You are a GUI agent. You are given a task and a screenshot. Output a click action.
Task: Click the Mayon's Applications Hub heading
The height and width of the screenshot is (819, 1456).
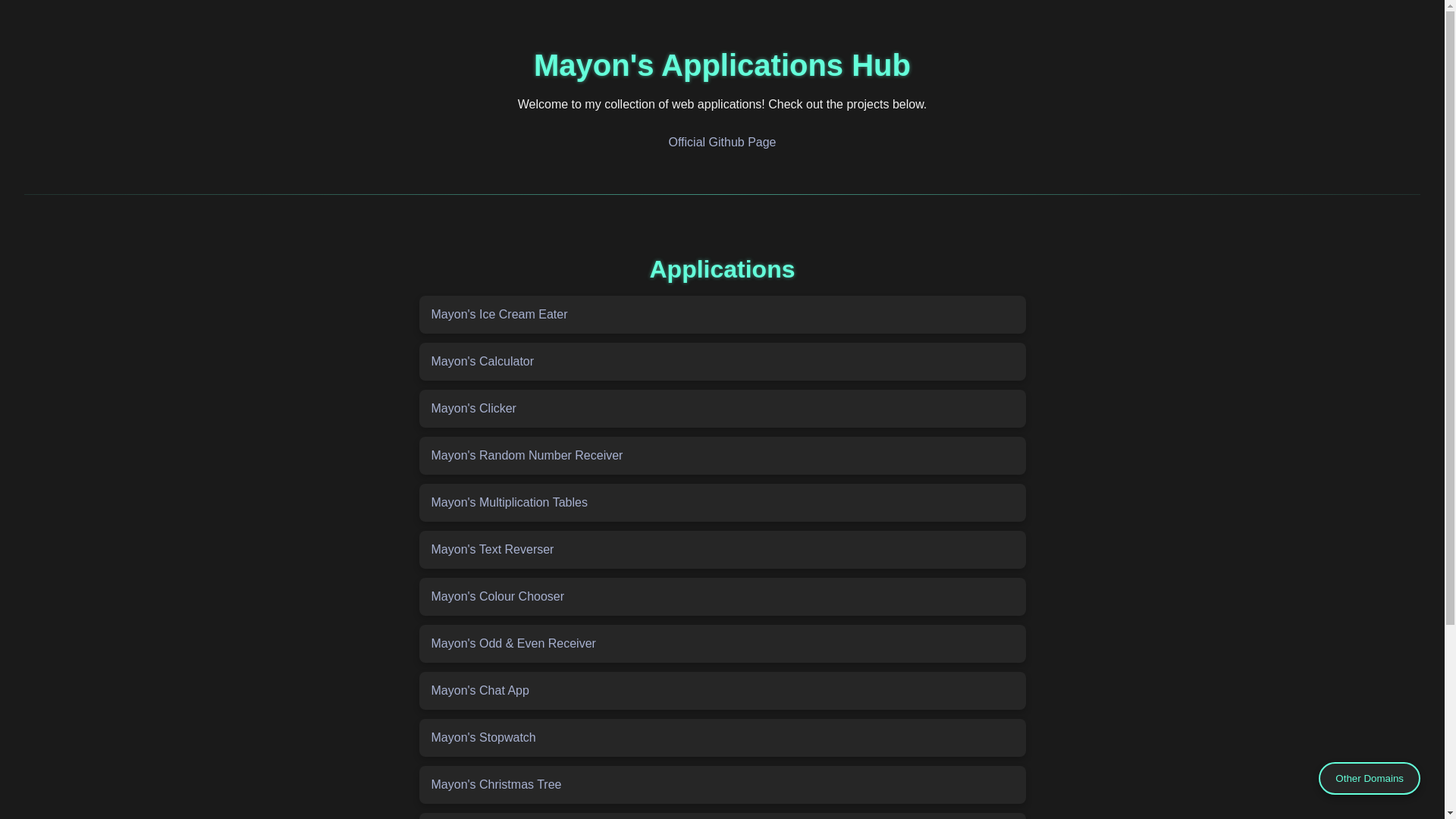(722, 65)
